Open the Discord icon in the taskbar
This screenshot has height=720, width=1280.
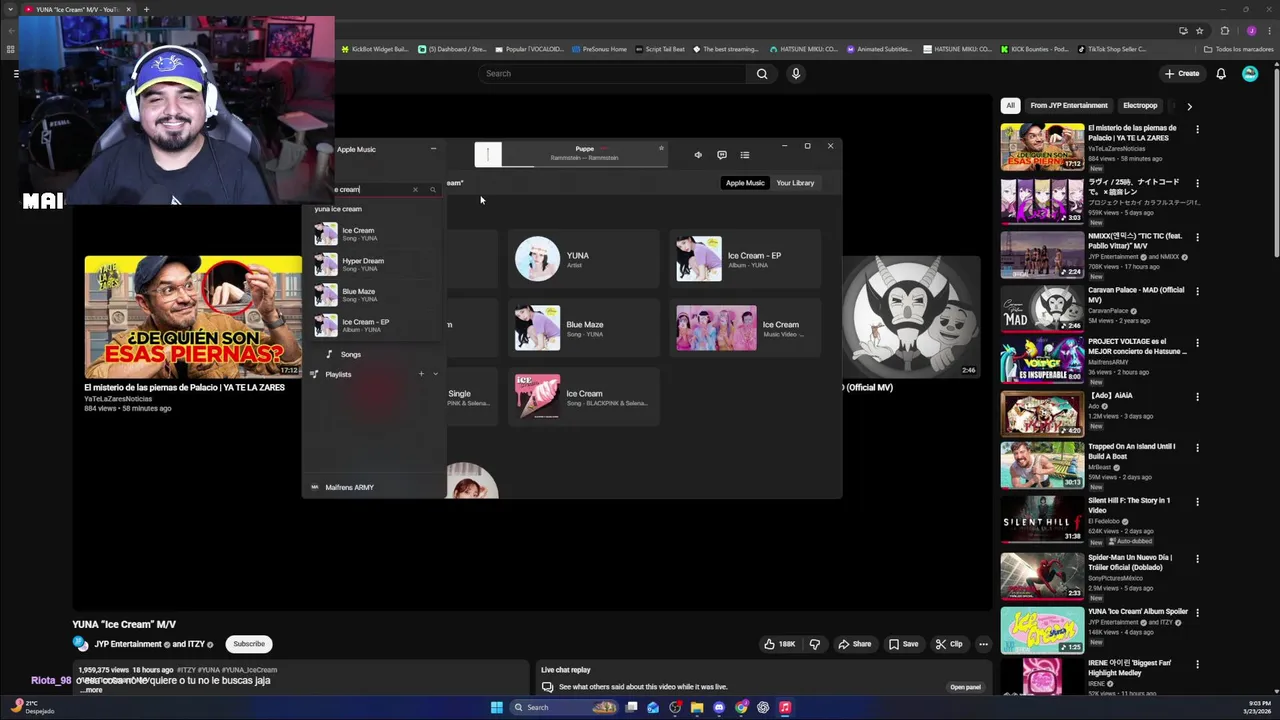pyautogui.click(x=719, y=707)
